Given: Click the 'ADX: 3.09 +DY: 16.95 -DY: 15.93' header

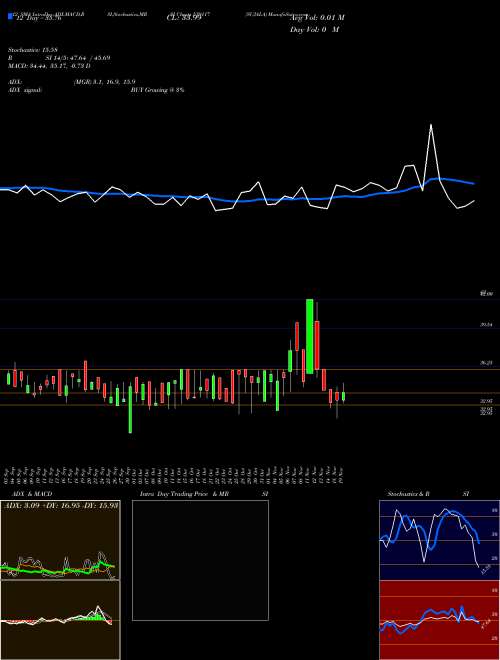Looking at the screenshot, I should (61, 504).
